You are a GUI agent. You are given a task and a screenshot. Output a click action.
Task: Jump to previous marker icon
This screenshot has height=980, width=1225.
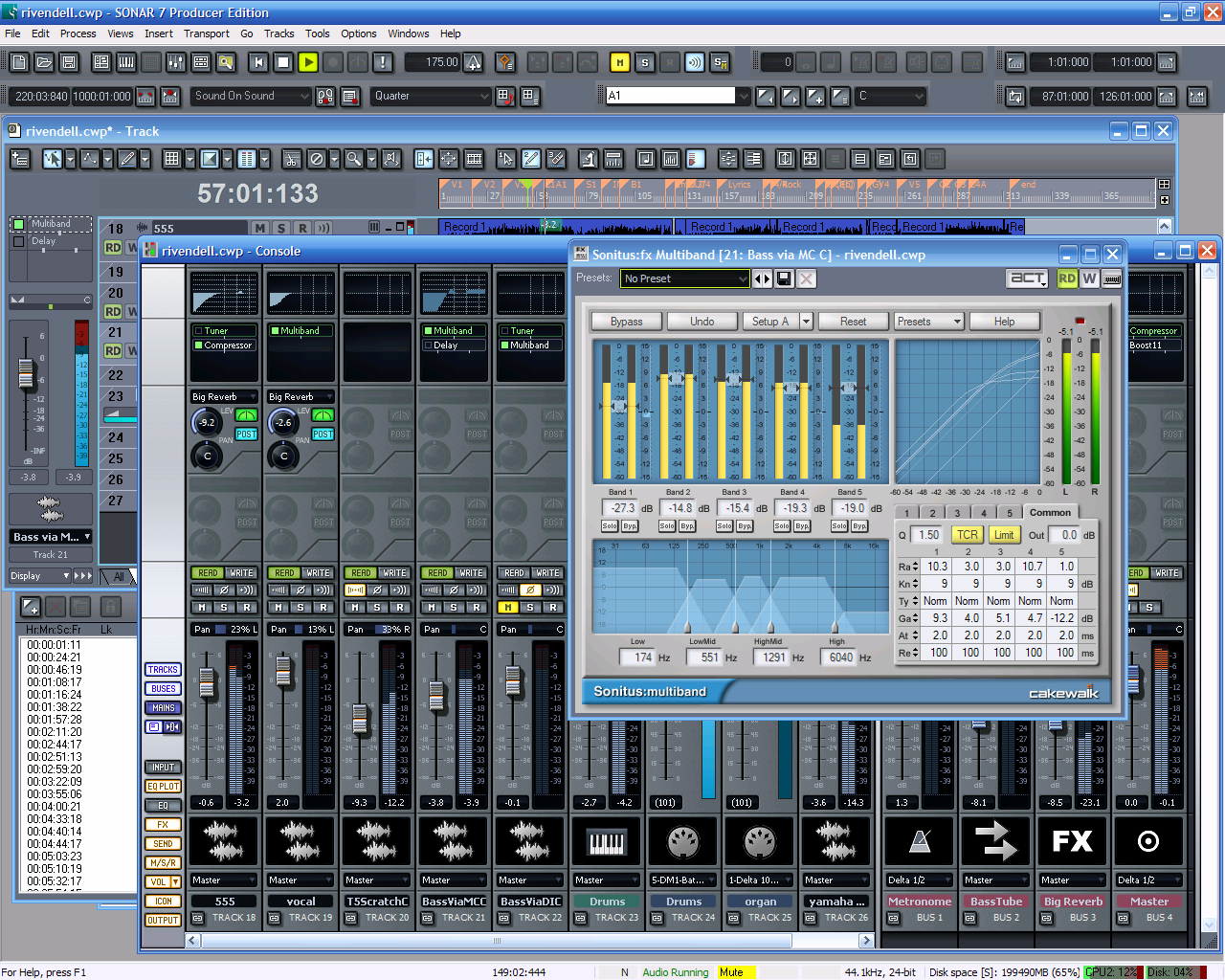(x=766, y=96)
